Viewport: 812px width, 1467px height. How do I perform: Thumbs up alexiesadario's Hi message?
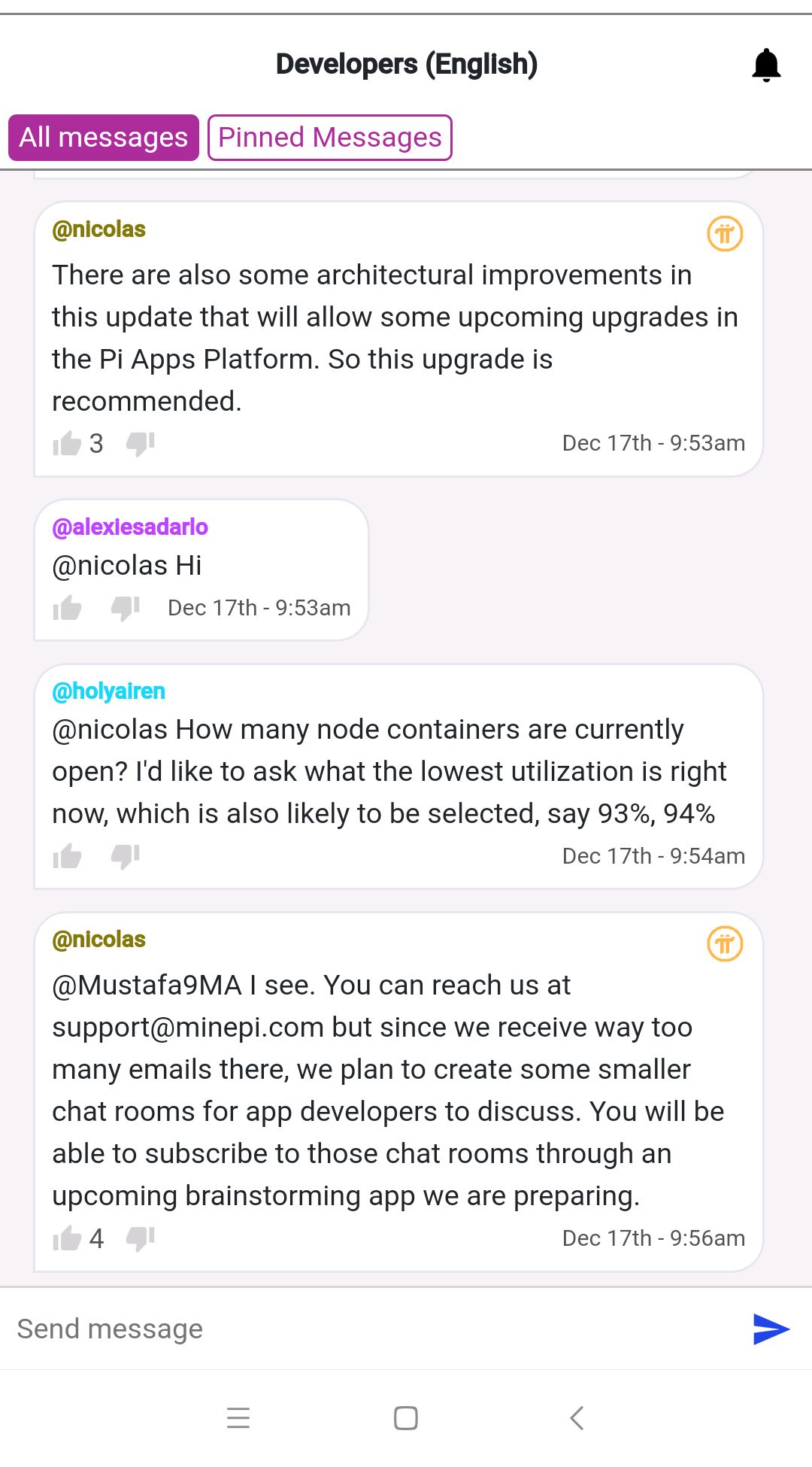[67, 608]
